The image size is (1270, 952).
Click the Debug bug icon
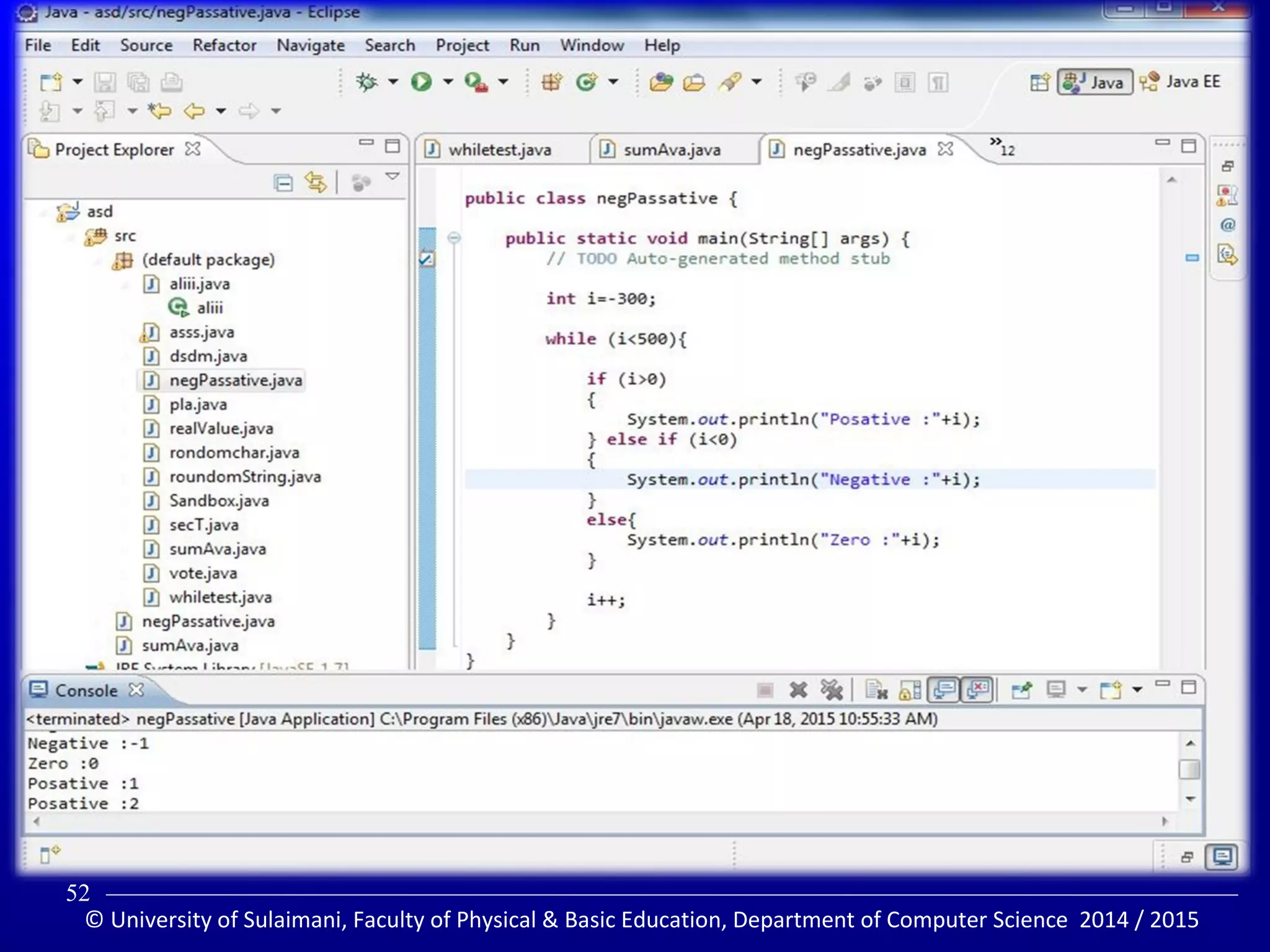pos(366,82)
